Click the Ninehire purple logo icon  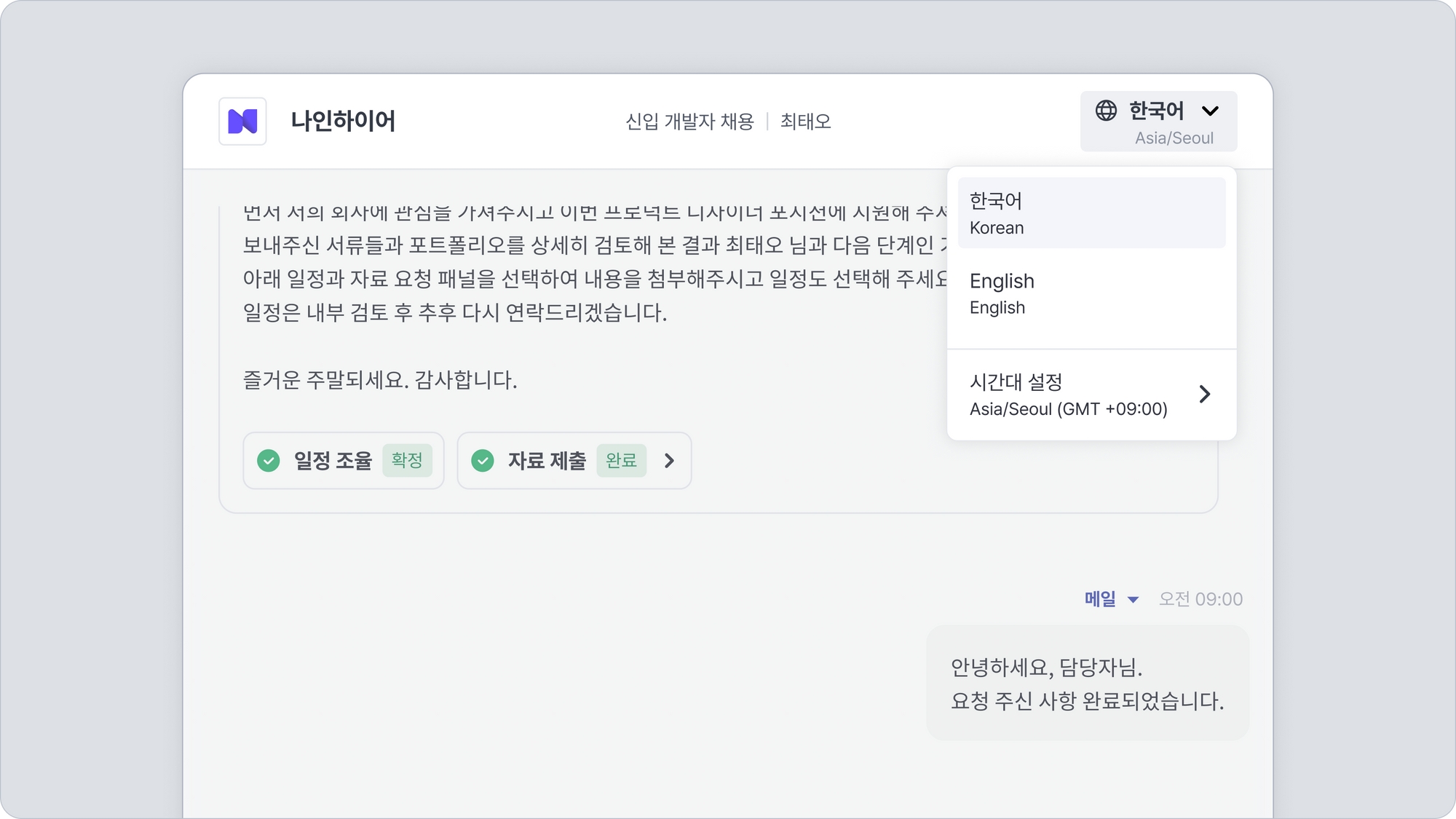tap(242, 122)
